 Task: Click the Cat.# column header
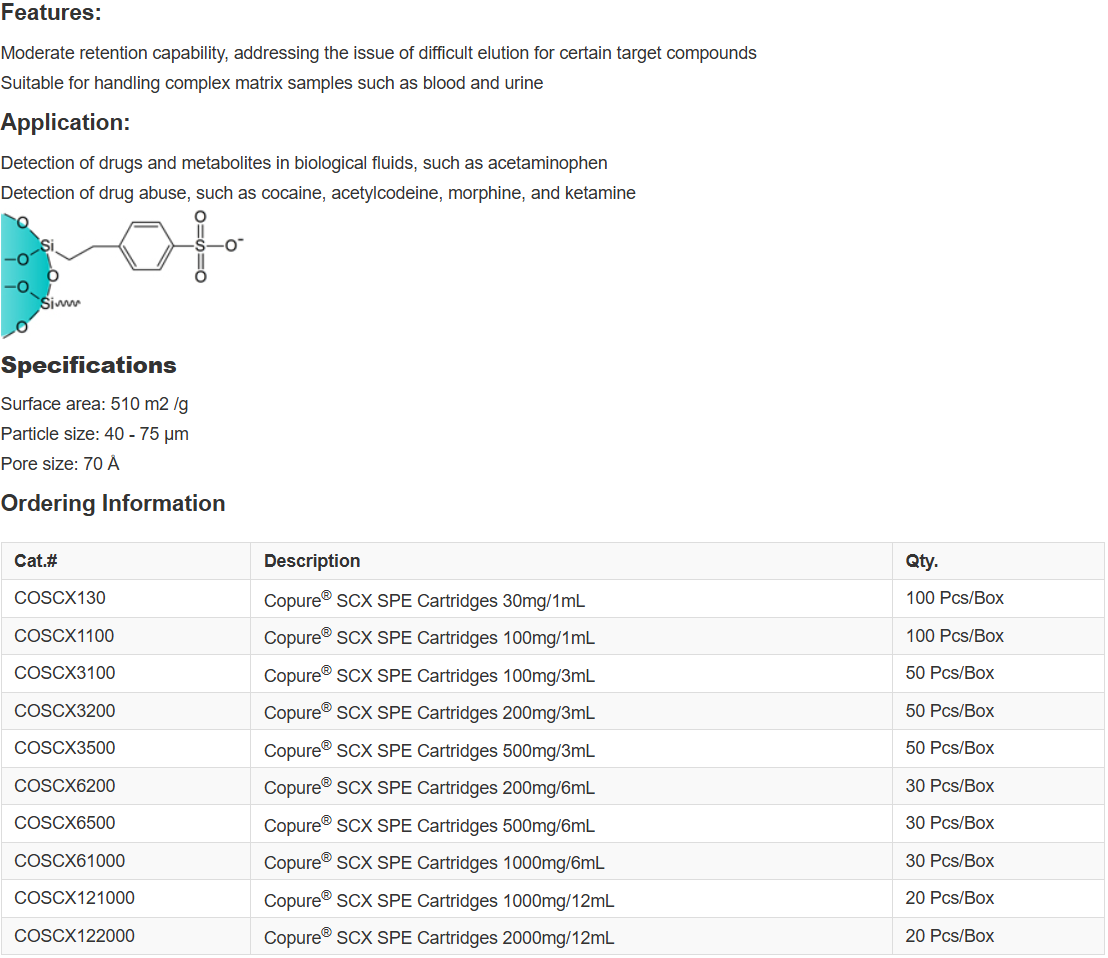coord(36,561)
